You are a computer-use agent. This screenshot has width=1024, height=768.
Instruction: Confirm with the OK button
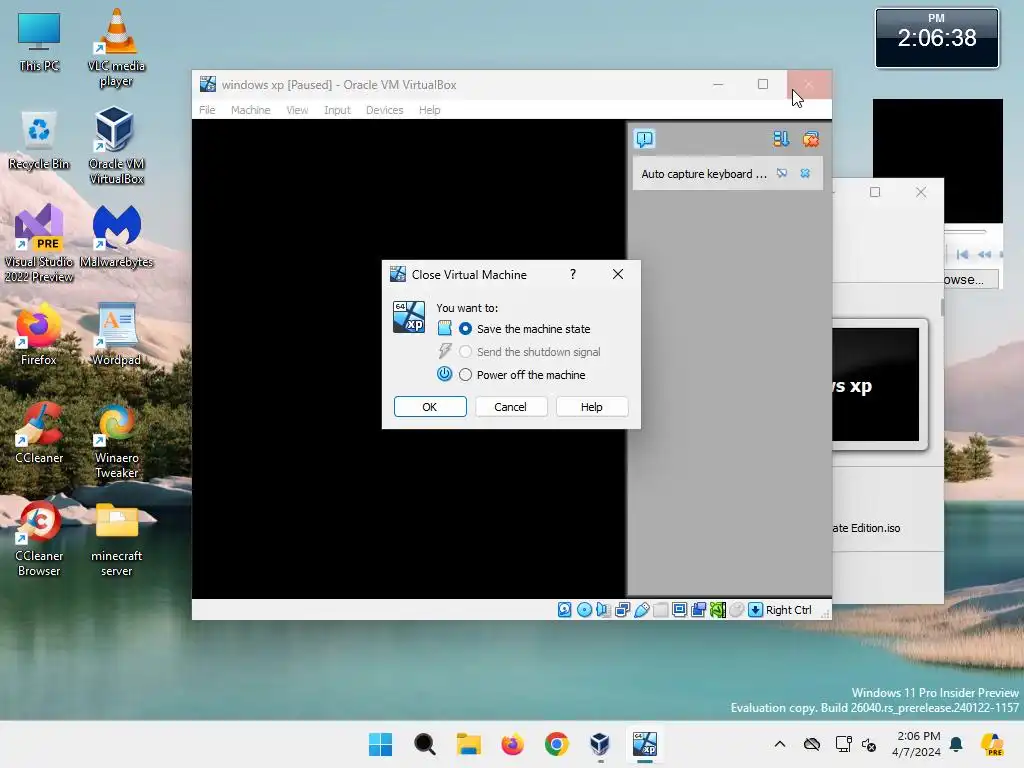pyautogui.click(x=430, y=407)
